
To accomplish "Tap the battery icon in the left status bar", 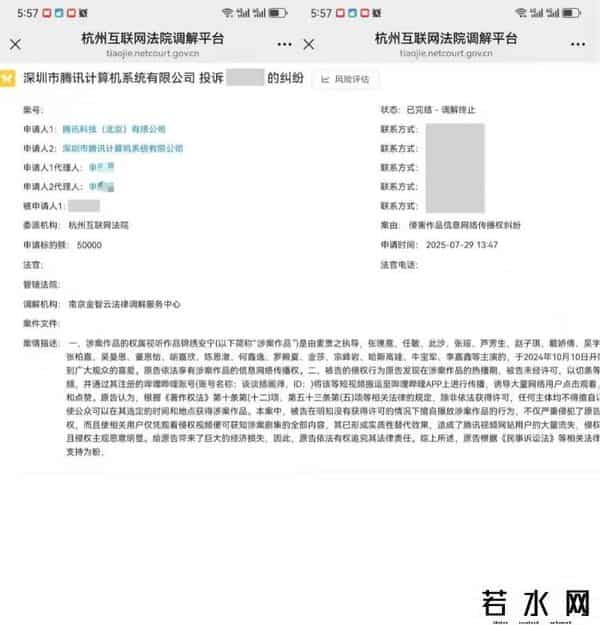I will (x=278, y=13).
